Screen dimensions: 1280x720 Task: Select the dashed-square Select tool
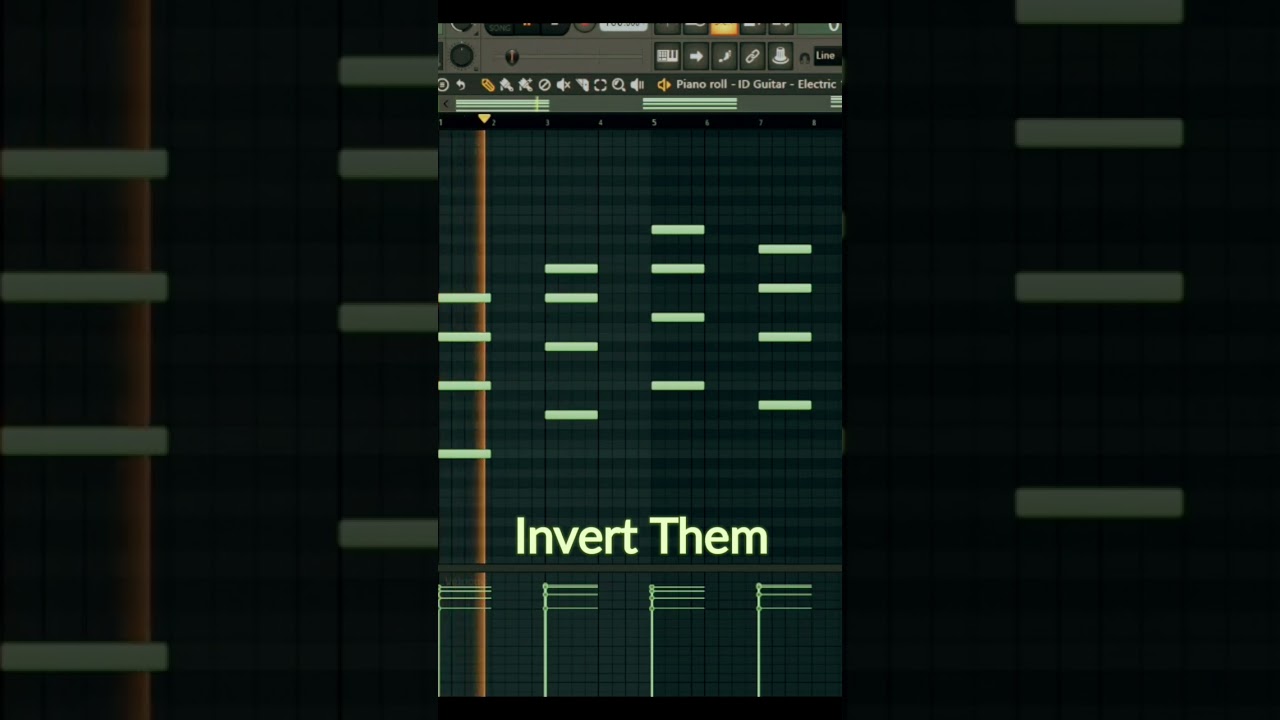600,85
